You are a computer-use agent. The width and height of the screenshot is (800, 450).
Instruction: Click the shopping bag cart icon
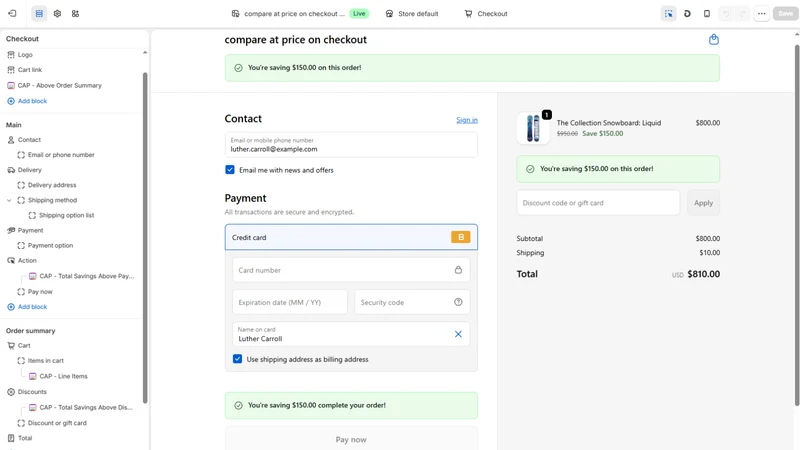(714, 39)
